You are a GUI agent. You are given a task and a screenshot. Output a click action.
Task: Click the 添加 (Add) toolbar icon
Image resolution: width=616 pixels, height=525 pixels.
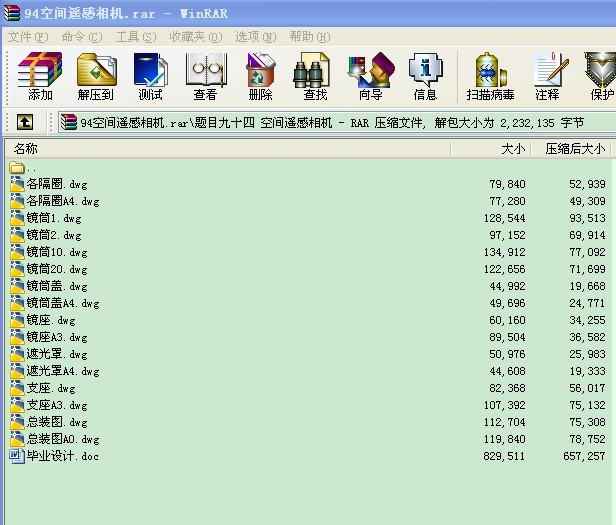pyautogui.click(x=41, y=76)
